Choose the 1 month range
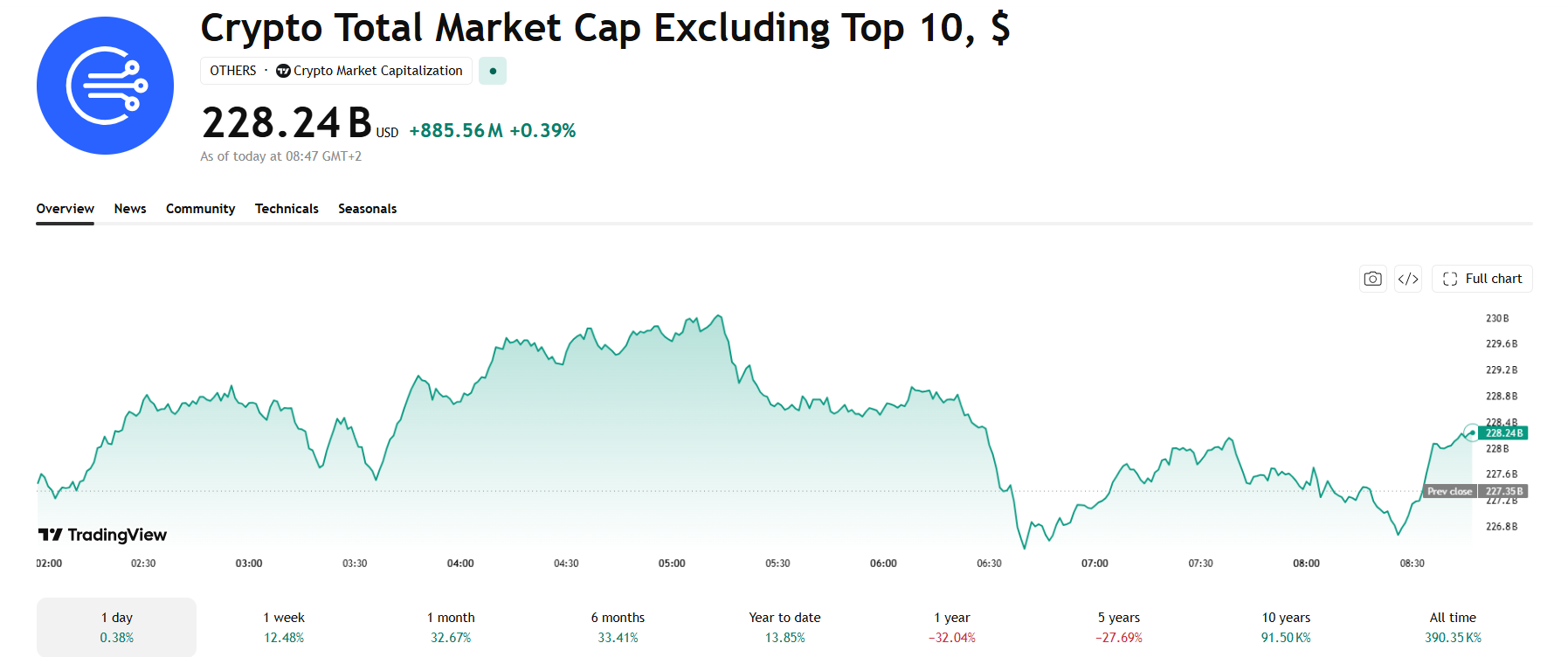The height and width of the screenshot is (657, 1568). (x=451, y=627)
